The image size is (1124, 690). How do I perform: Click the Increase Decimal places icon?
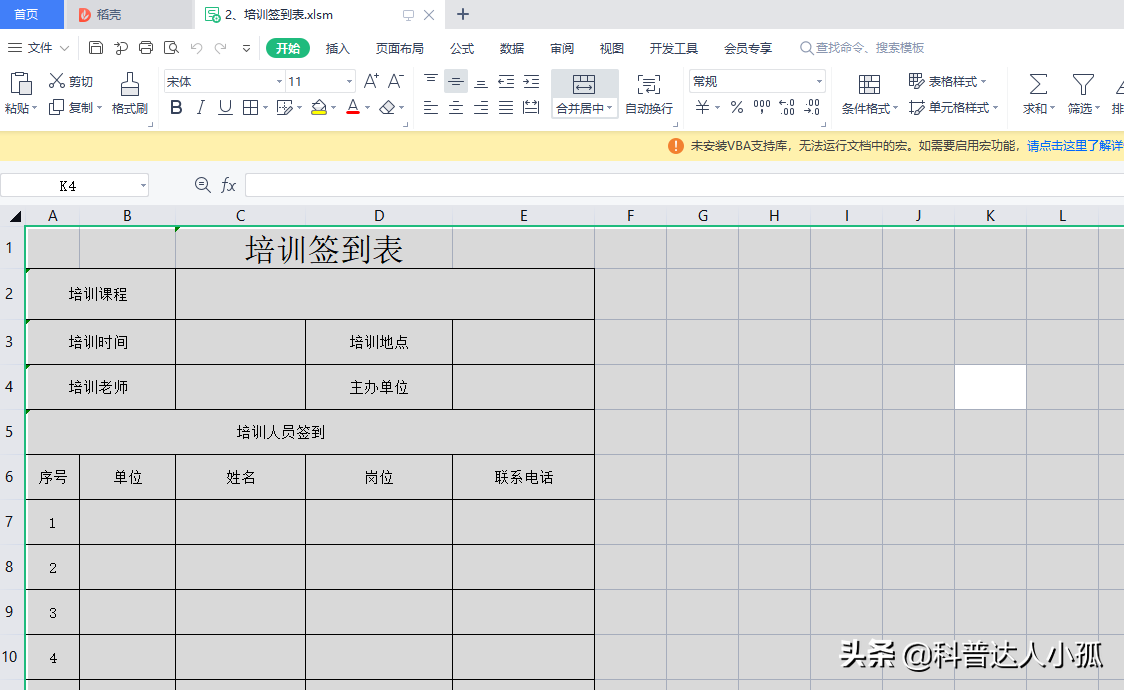787,107
